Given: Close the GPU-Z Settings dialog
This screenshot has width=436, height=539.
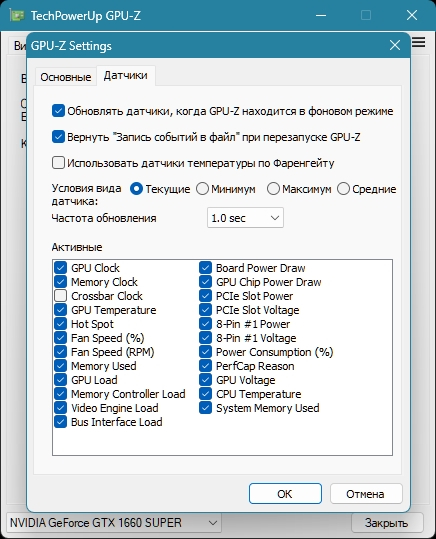Looking at the screenshot, I should pyautogui.click(x=395, y=45).
